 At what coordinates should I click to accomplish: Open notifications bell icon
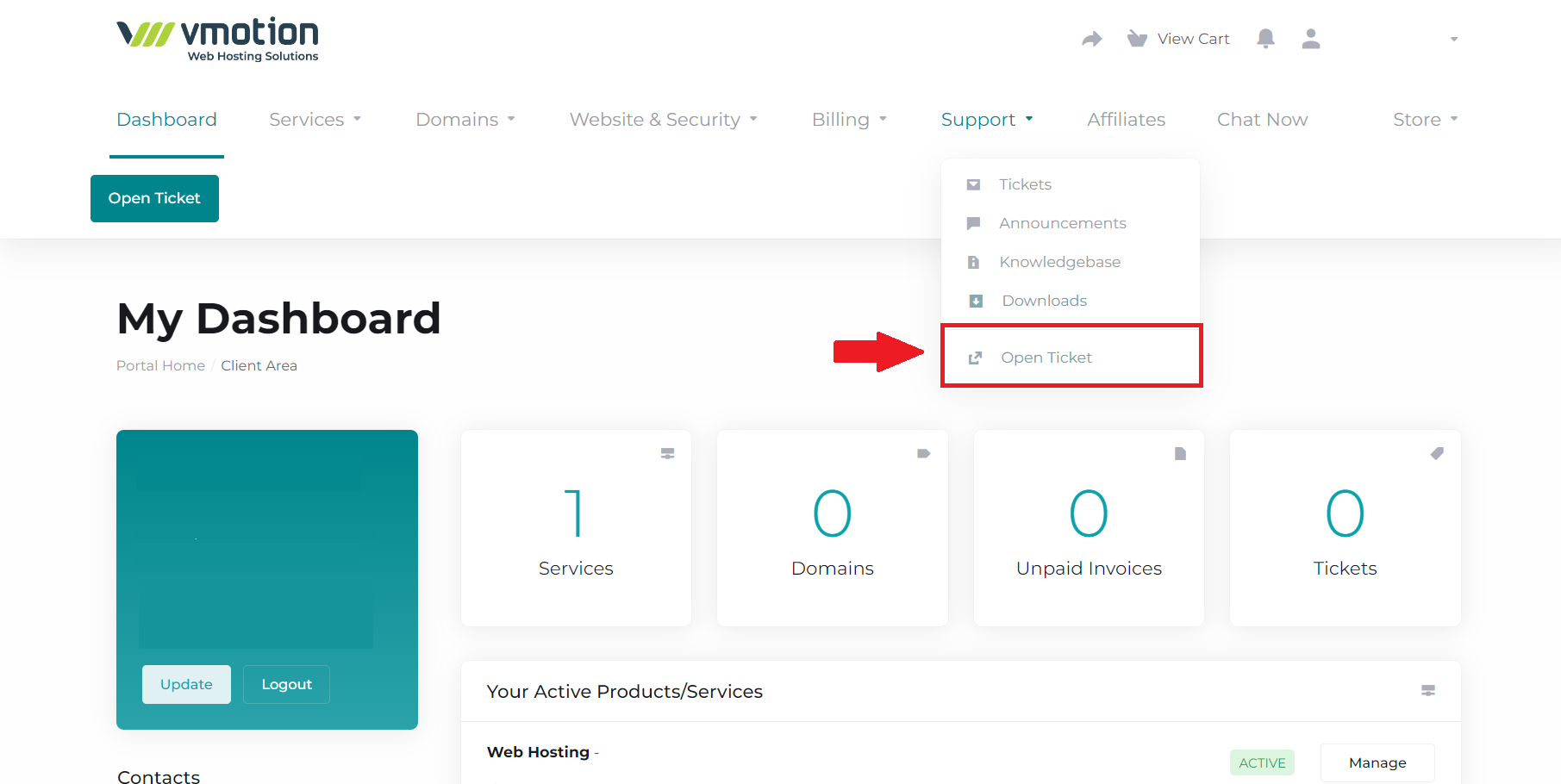1265,39
